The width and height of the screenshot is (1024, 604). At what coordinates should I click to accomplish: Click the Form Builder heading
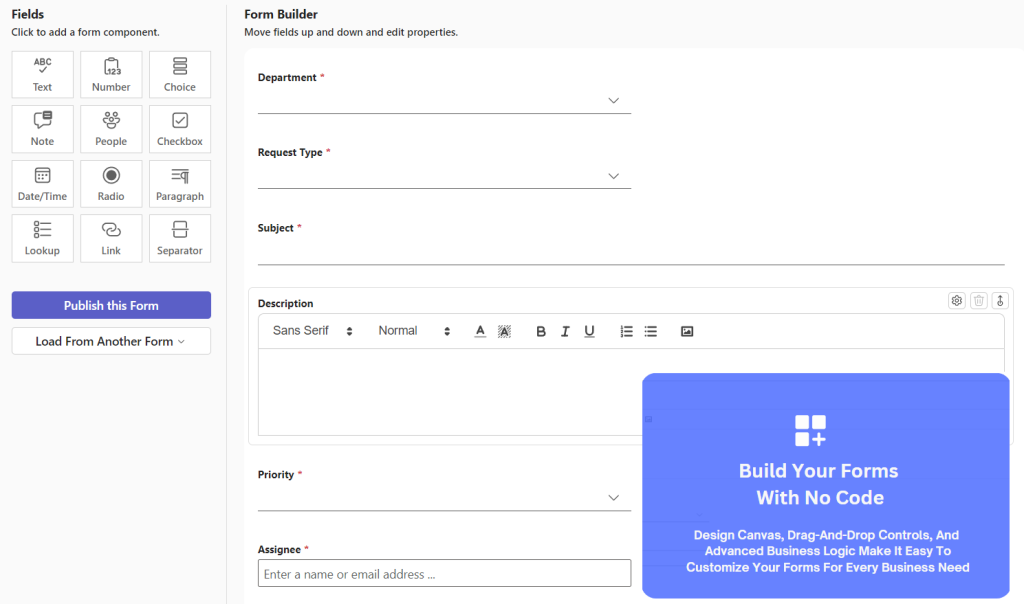point(281,14)
